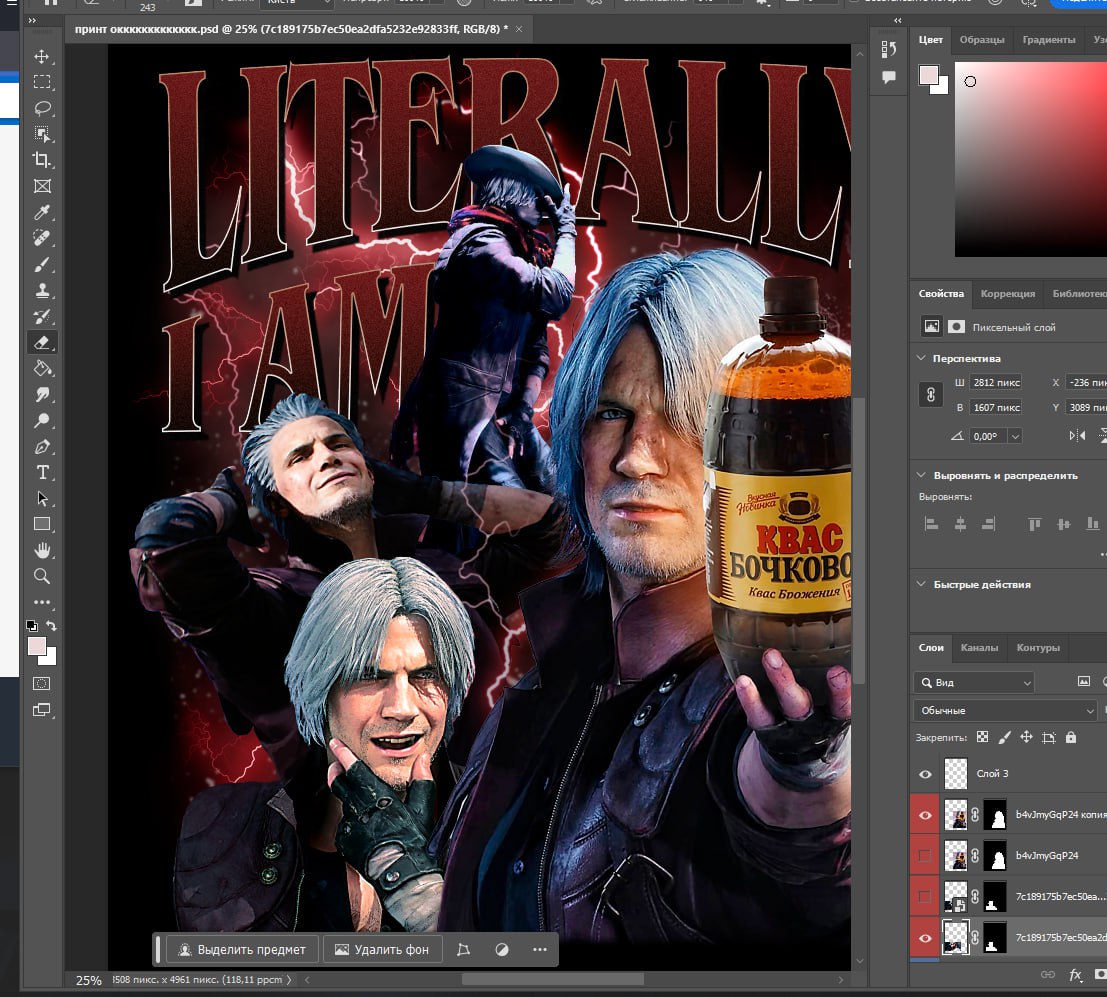Expand the collapsed toolbar double arrows

click(x=32, y=20)
